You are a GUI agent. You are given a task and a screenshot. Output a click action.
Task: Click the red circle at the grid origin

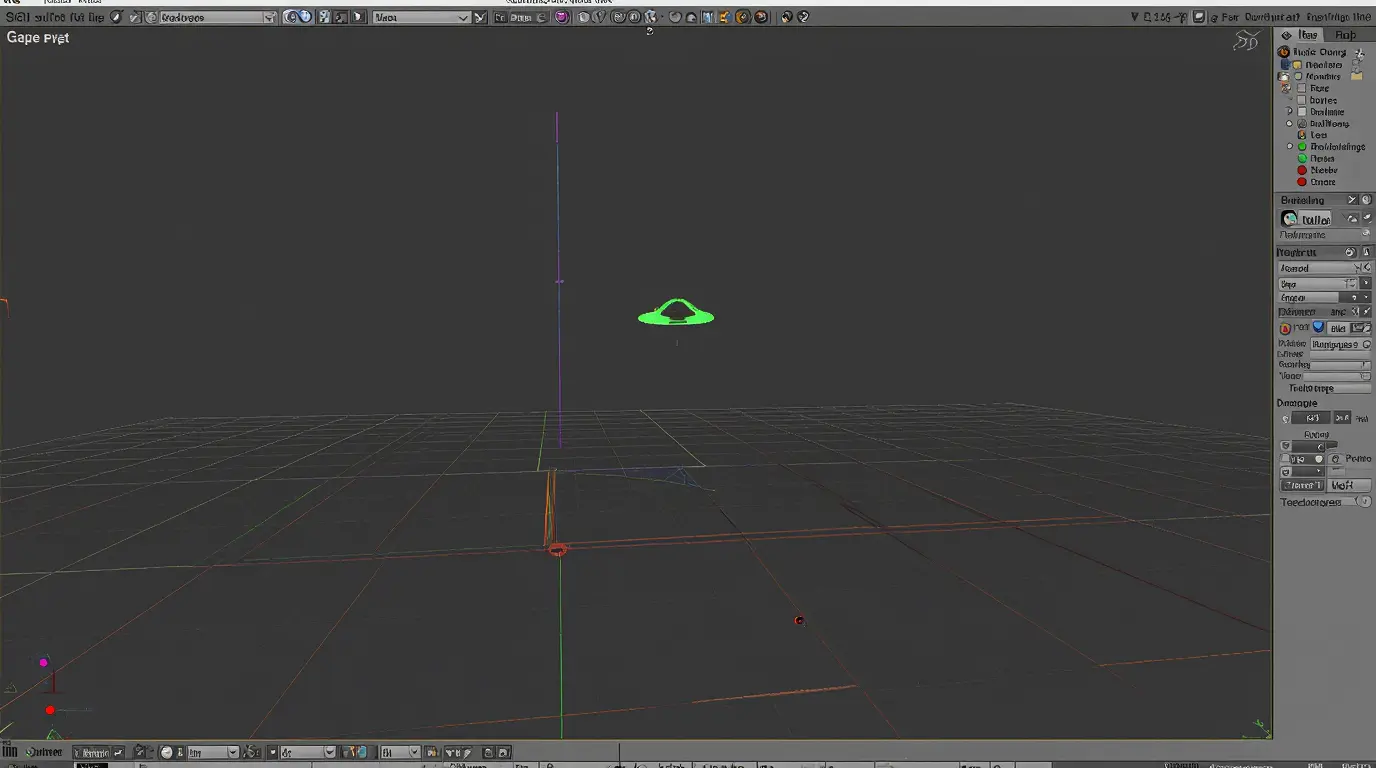click(558, 549)
